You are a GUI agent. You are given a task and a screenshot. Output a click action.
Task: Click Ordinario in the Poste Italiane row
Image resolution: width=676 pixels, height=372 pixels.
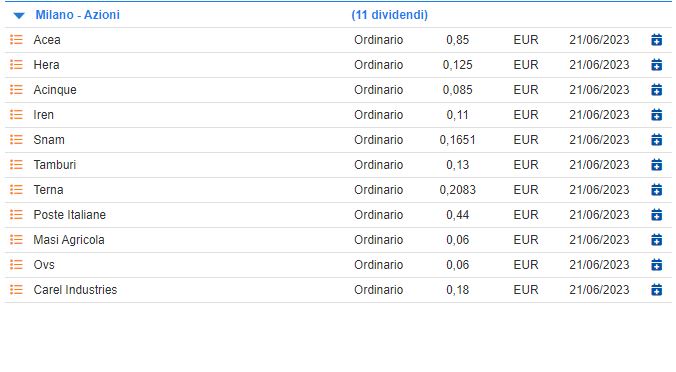[379, 215]
